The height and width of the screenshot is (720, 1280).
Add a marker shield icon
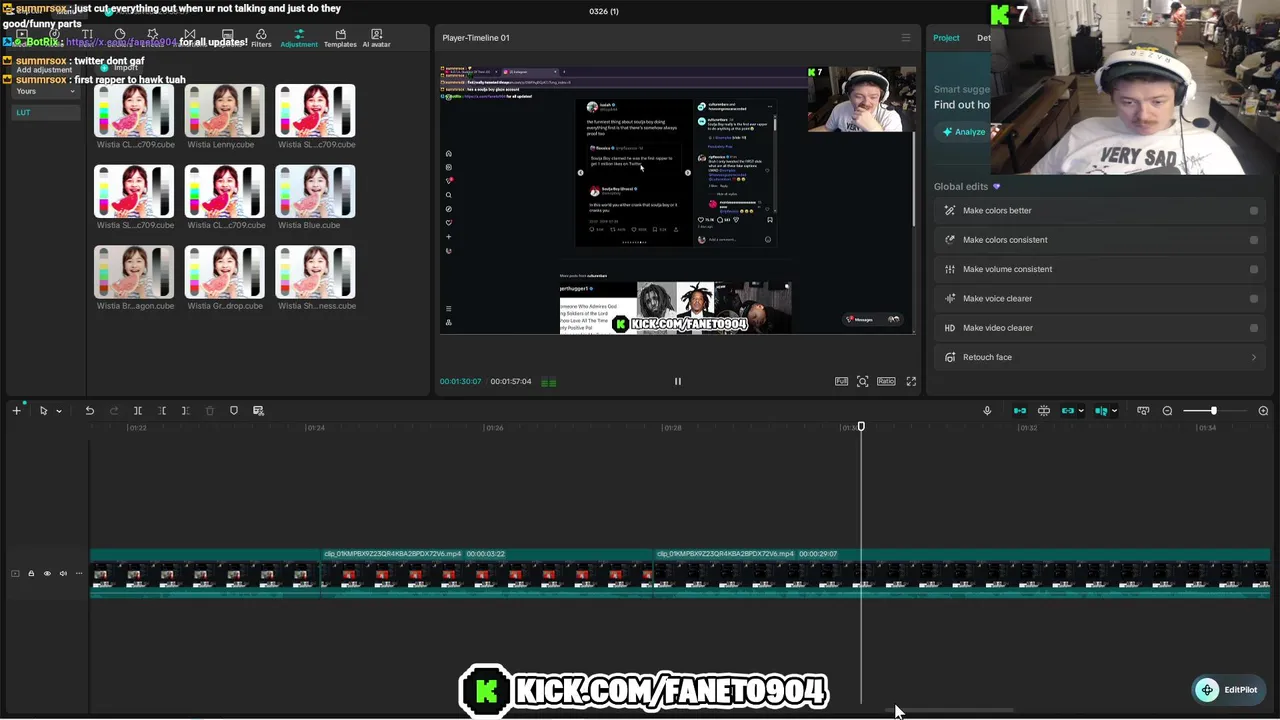[234, 410]
